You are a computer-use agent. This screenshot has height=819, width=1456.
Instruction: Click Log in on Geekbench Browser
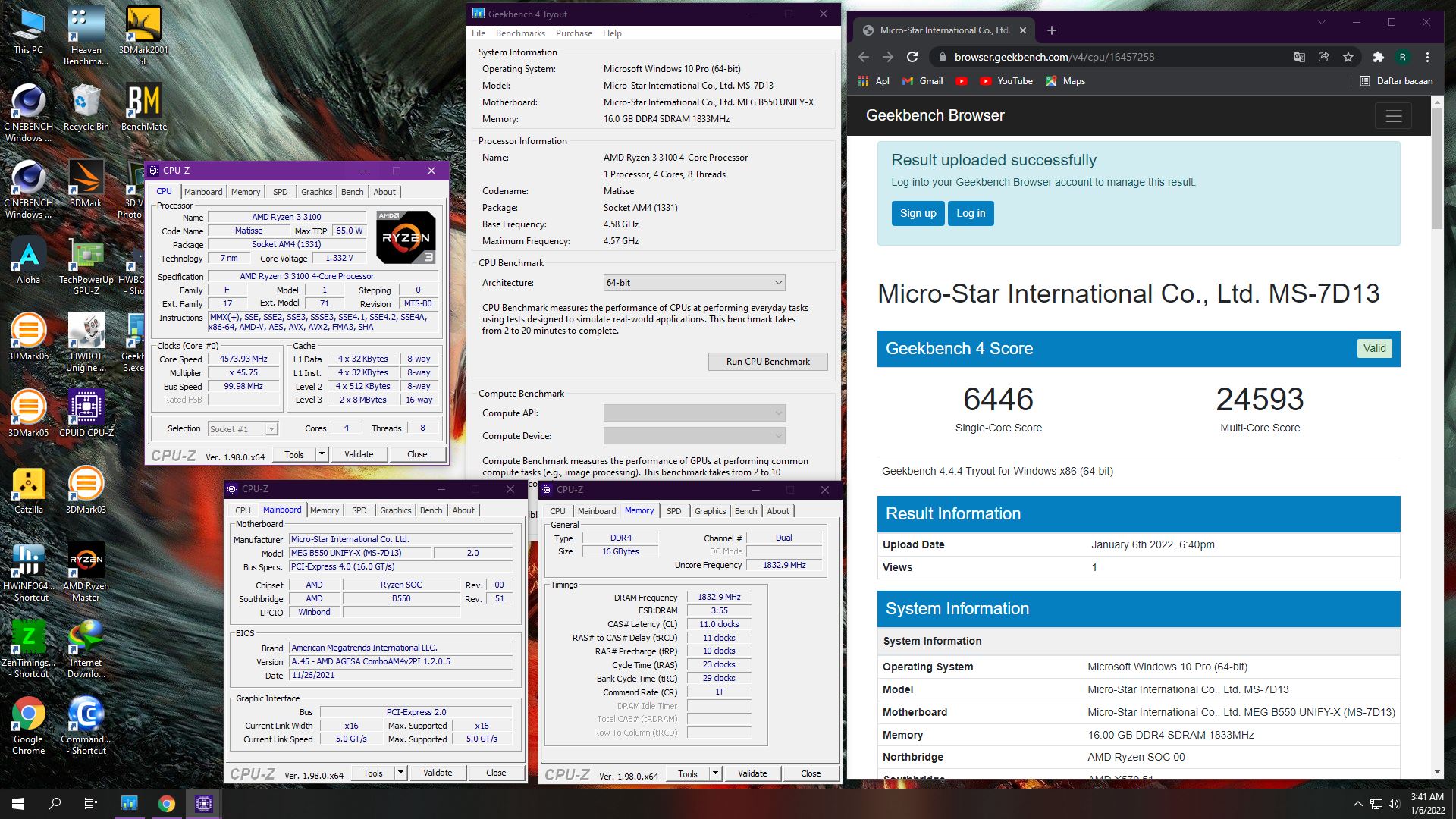click(971, 213)
